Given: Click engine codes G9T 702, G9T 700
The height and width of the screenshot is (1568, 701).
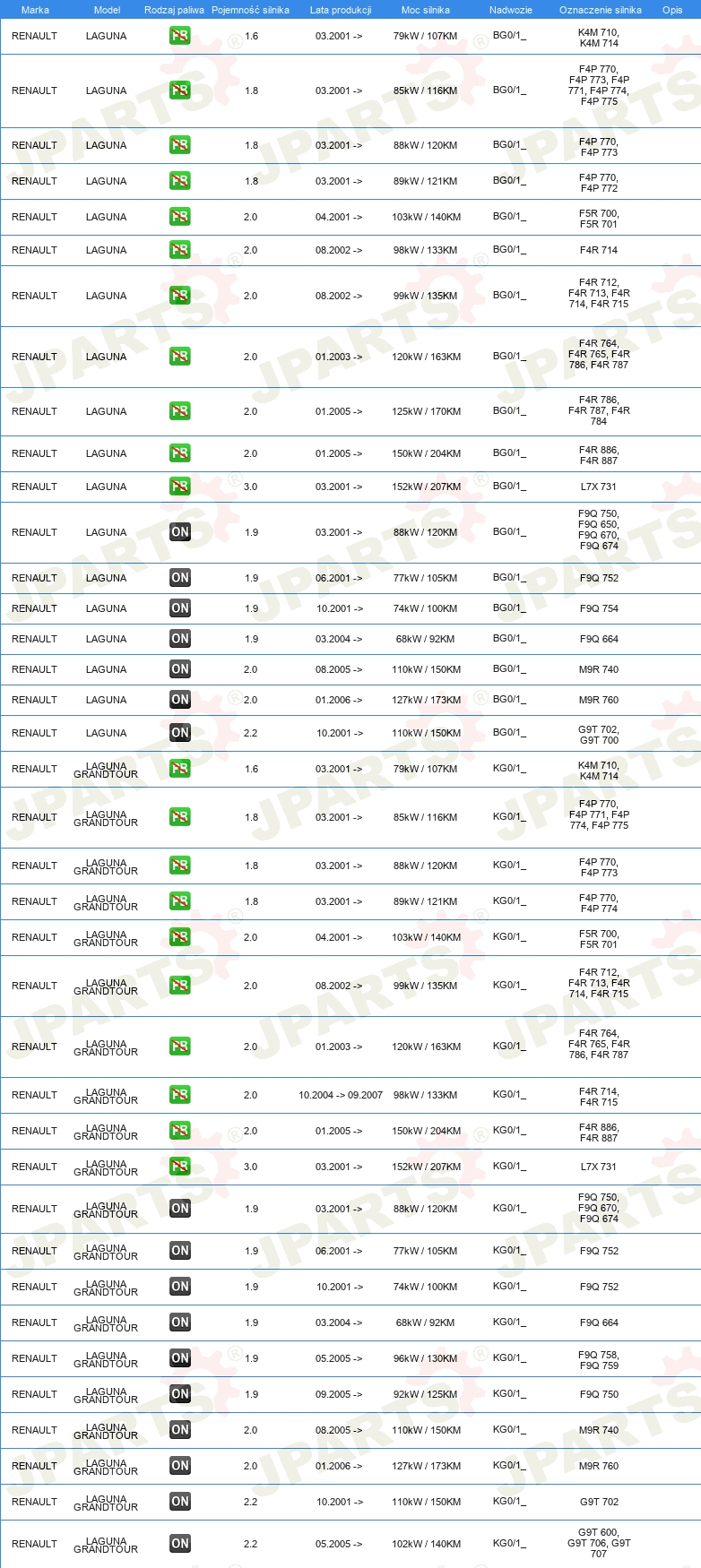Looking at the screenshot, I should (599, 735).
